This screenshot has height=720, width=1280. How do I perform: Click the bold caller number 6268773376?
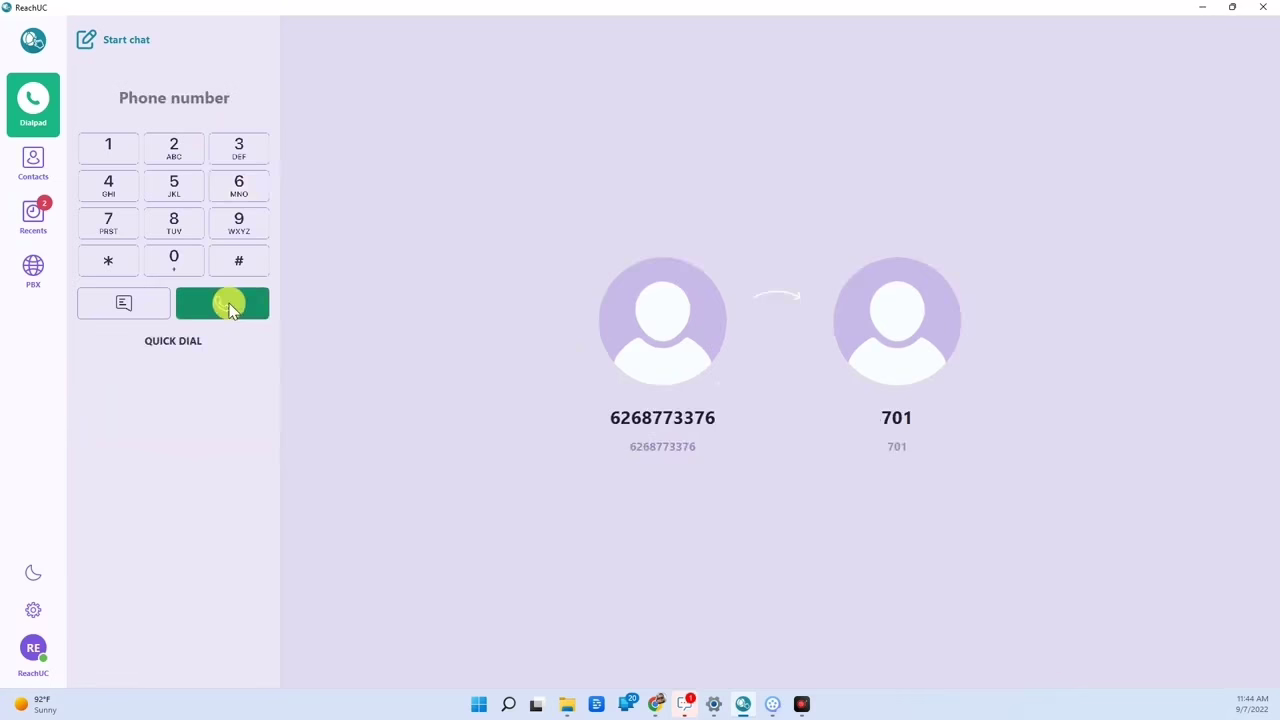(662, 418)
